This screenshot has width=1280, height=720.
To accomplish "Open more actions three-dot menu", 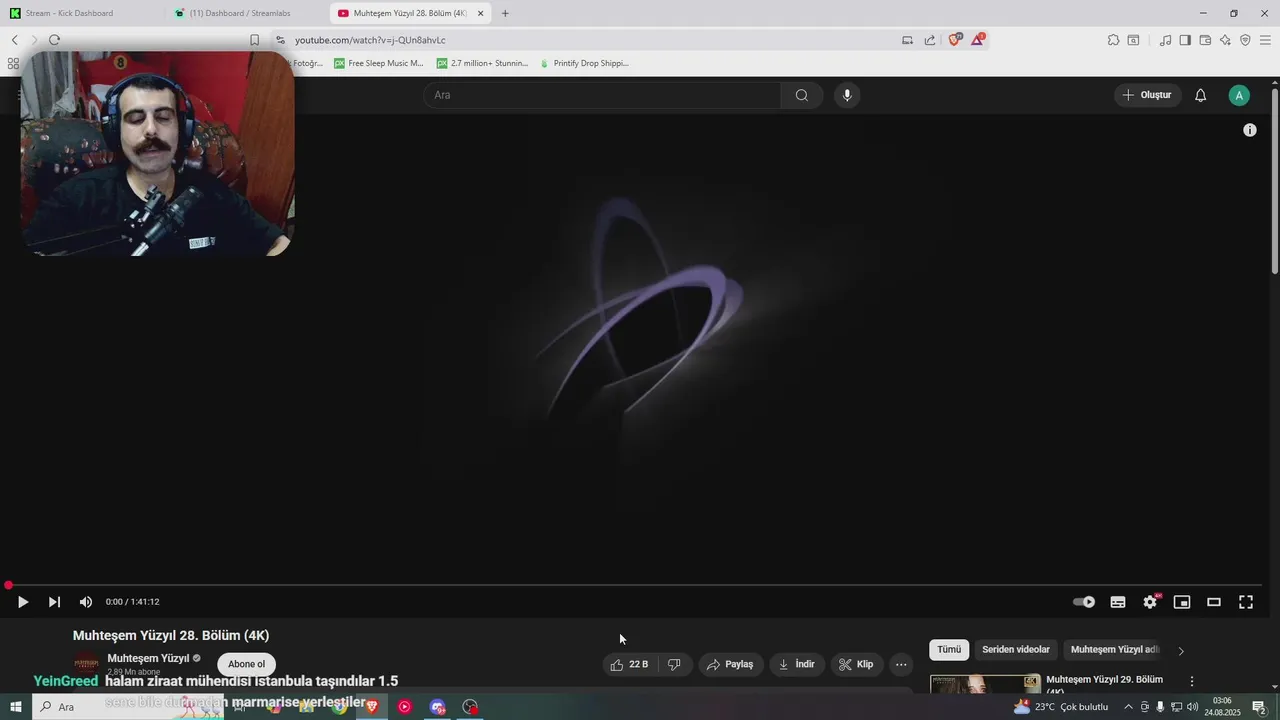I will (x=901, y=664).
